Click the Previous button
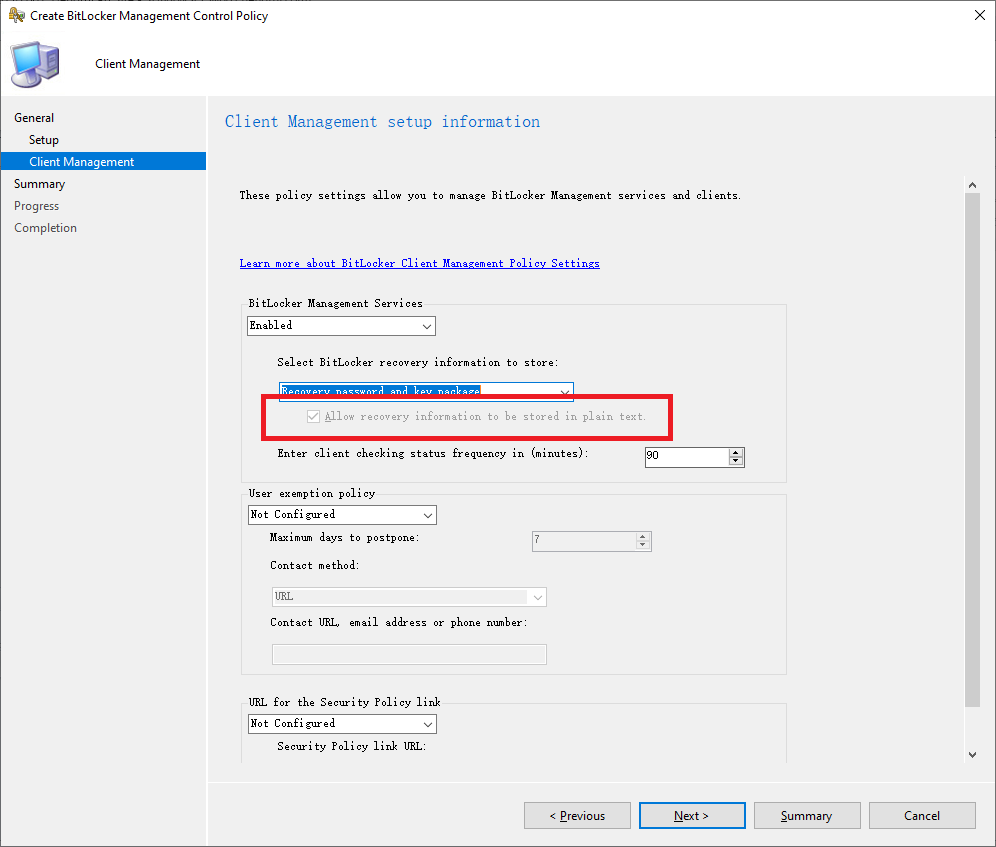Screen dimensions: 996x847 click(577, 815)
